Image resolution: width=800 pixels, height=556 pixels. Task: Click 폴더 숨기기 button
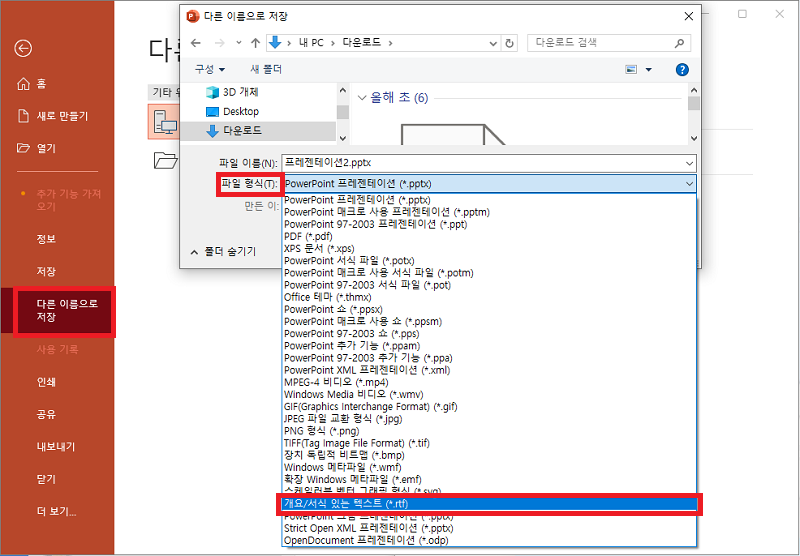coord(223,251)
